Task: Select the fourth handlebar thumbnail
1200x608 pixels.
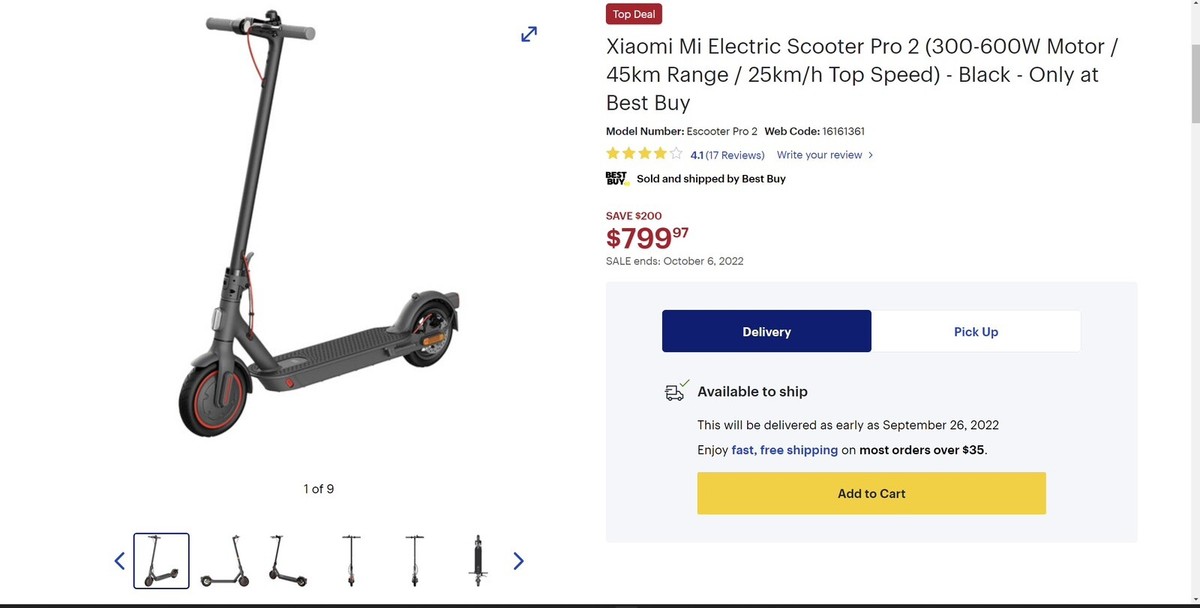Action: [x=351, y=560]
